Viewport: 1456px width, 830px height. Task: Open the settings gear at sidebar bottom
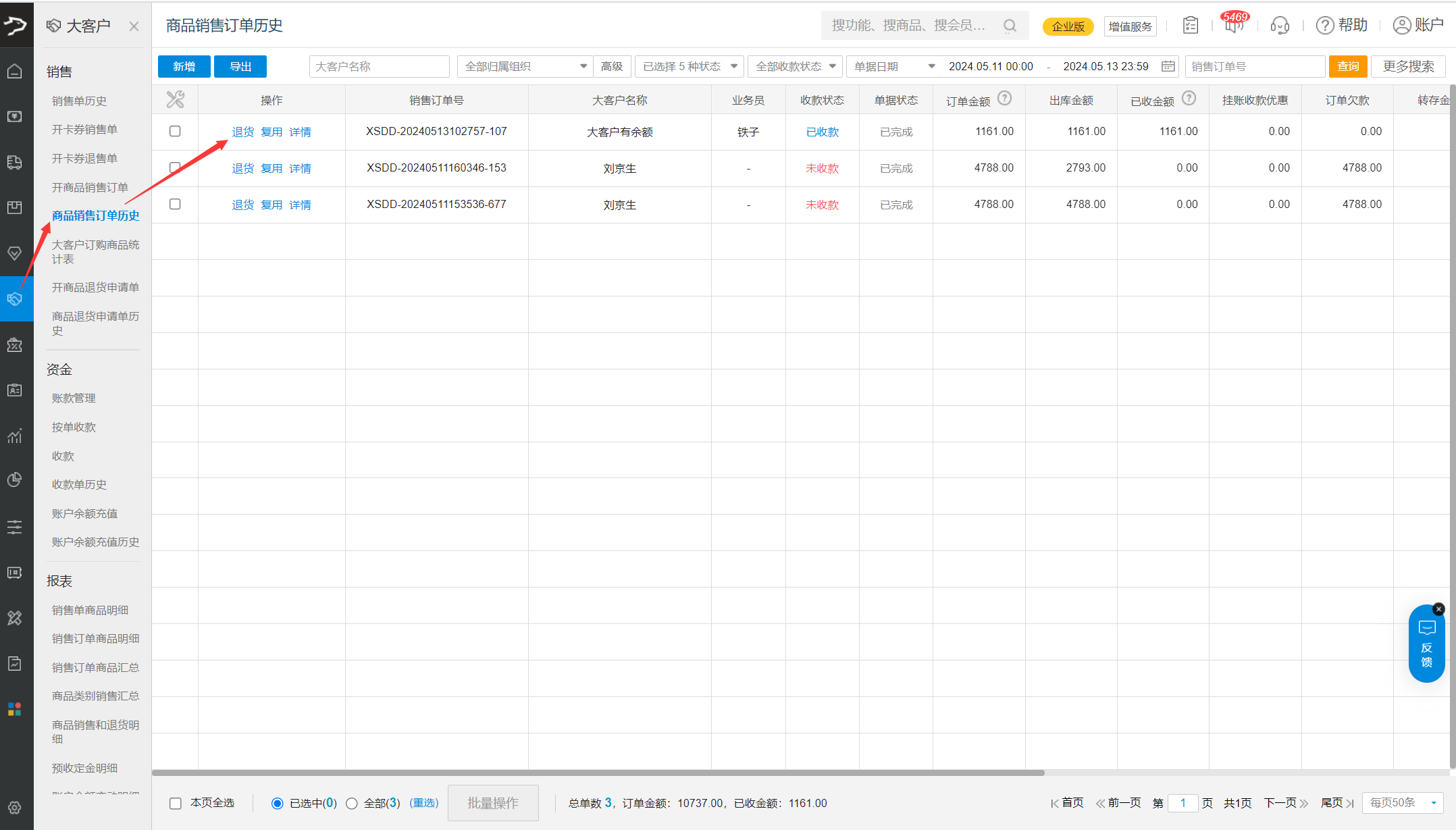tap(15, 808)
